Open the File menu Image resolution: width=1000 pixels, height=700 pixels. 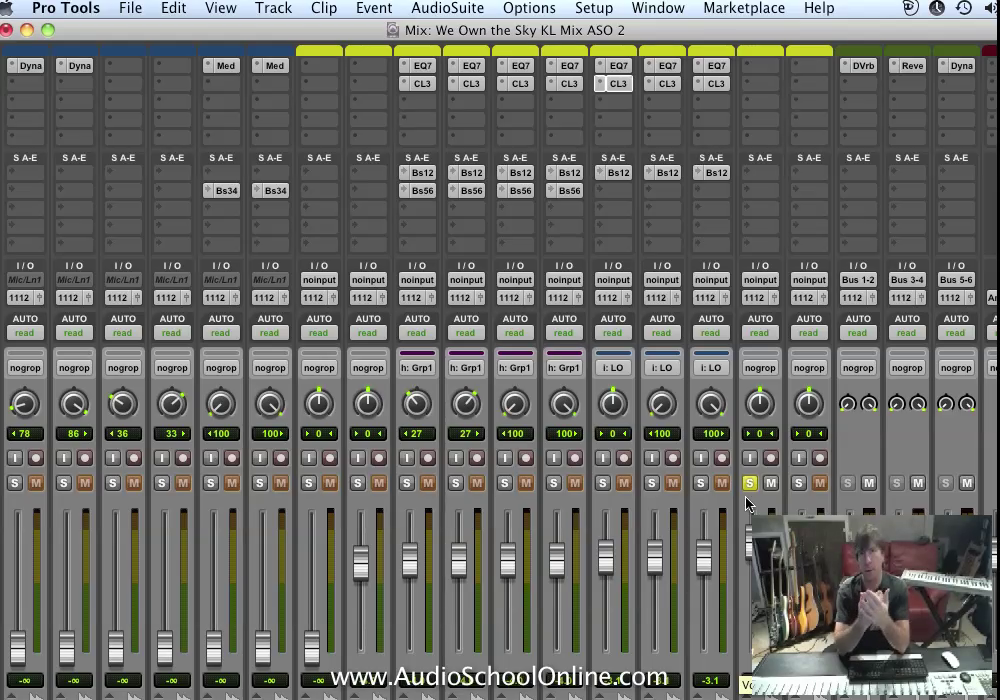pos(130,8)
